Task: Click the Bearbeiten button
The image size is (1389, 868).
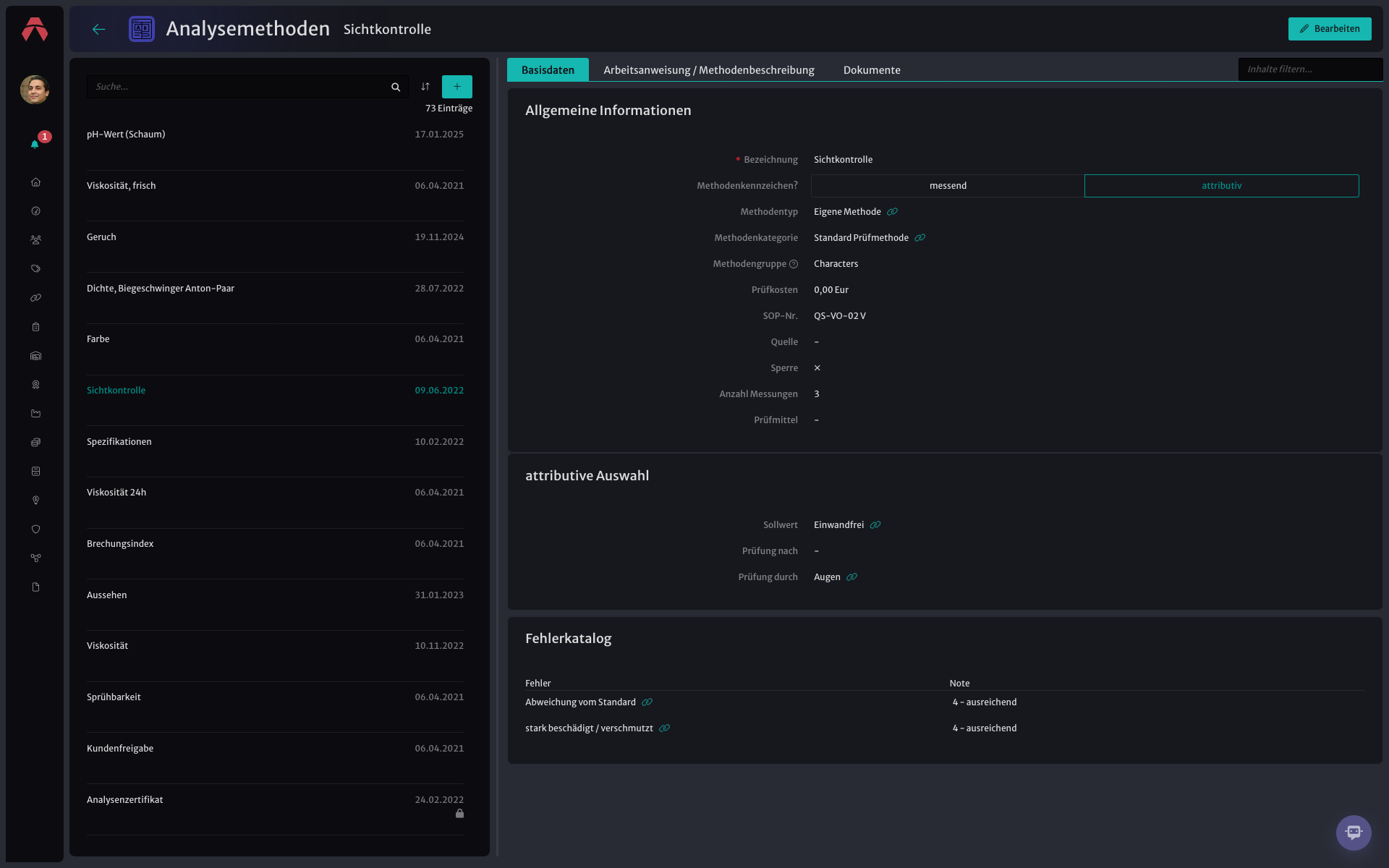Action: point(1330,29)
